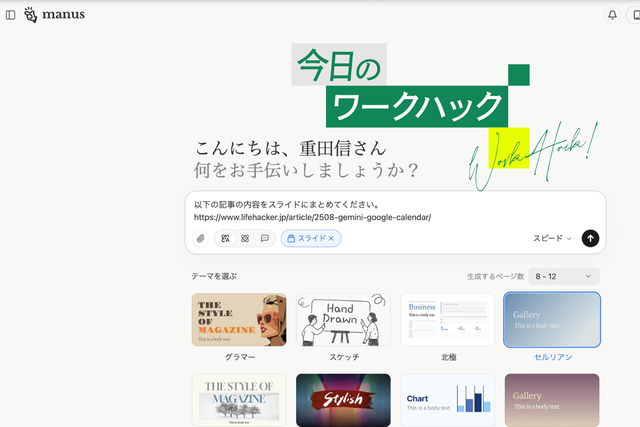Image resolution: width=640 pixels, height=427 pixels.
Task: Click into the prompt text input field
Action: [x=395, y=210]
